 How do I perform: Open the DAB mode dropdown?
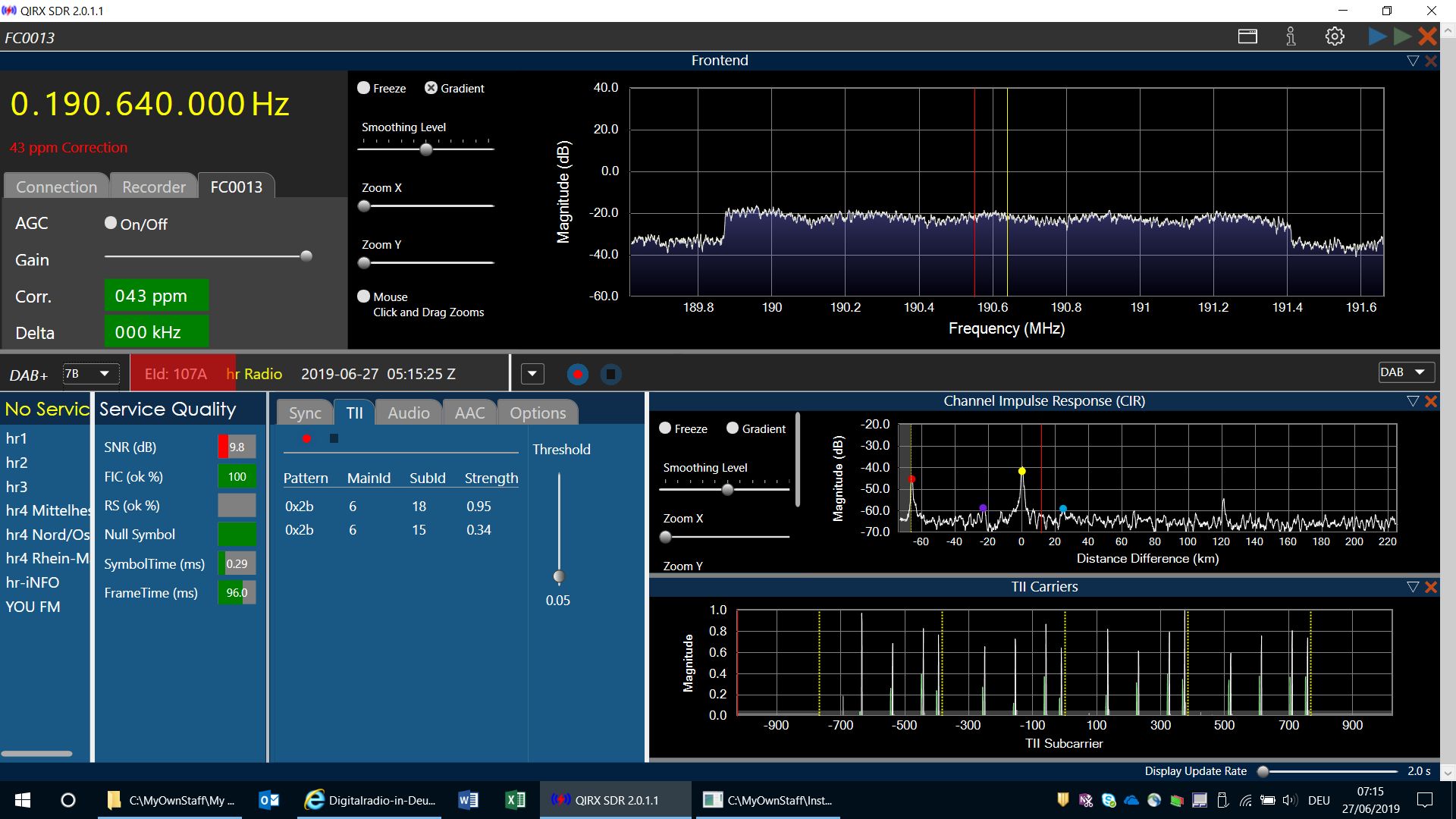coord(1406,372)
